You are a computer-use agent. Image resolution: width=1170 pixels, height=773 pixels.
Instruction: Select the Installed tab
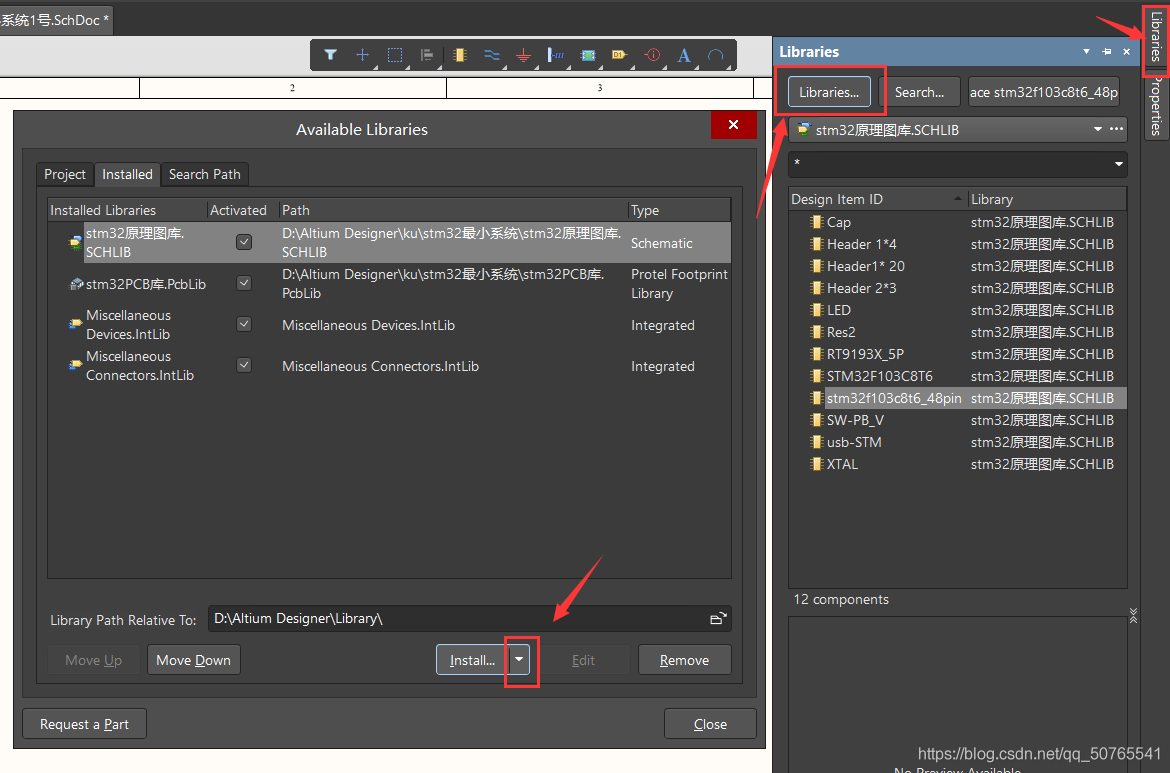click(127, 174)
